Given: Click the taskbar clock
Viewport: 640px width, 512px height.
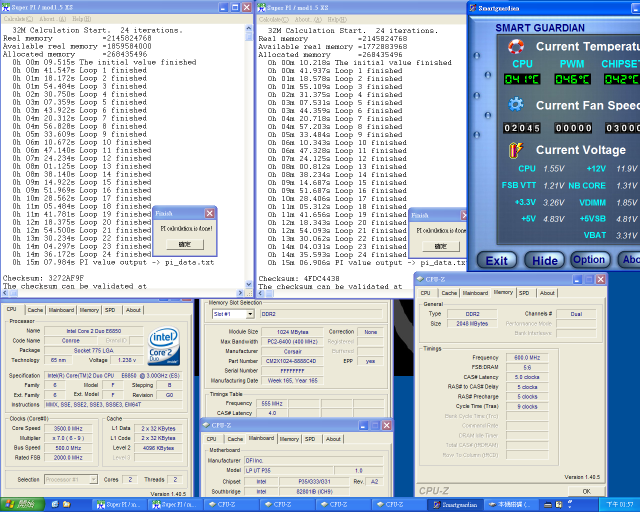Looking at the screenshot, I should [x=620, y=505].
